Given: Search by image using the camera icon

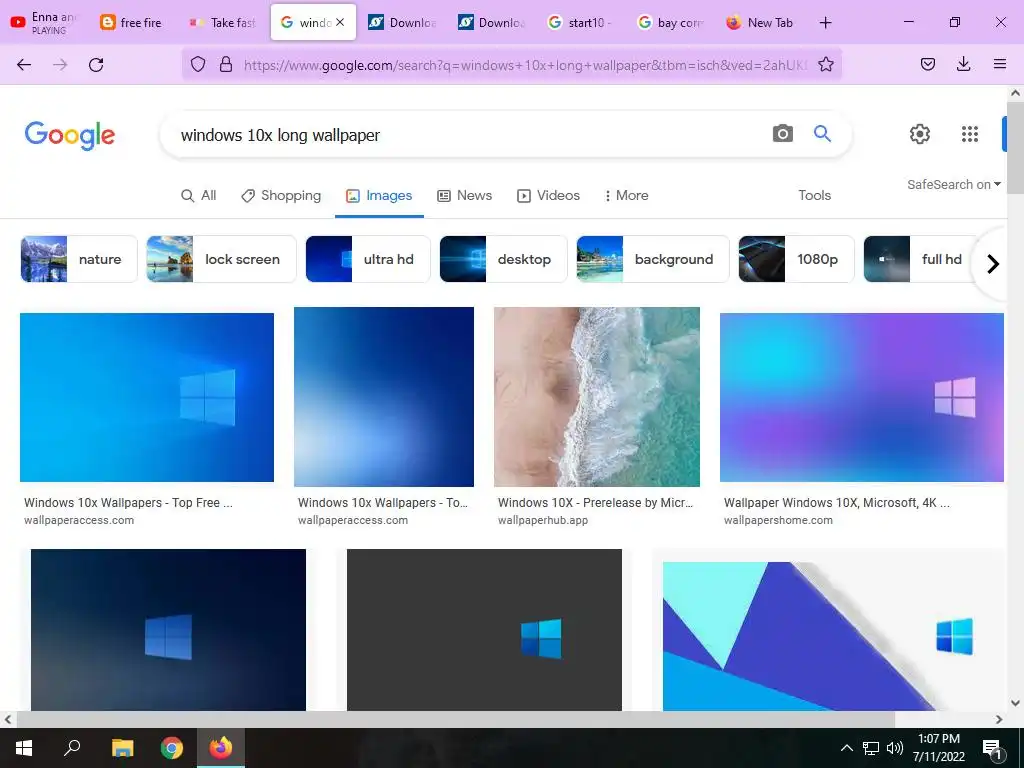Looking at the screenshot, I should click(782, 133).
